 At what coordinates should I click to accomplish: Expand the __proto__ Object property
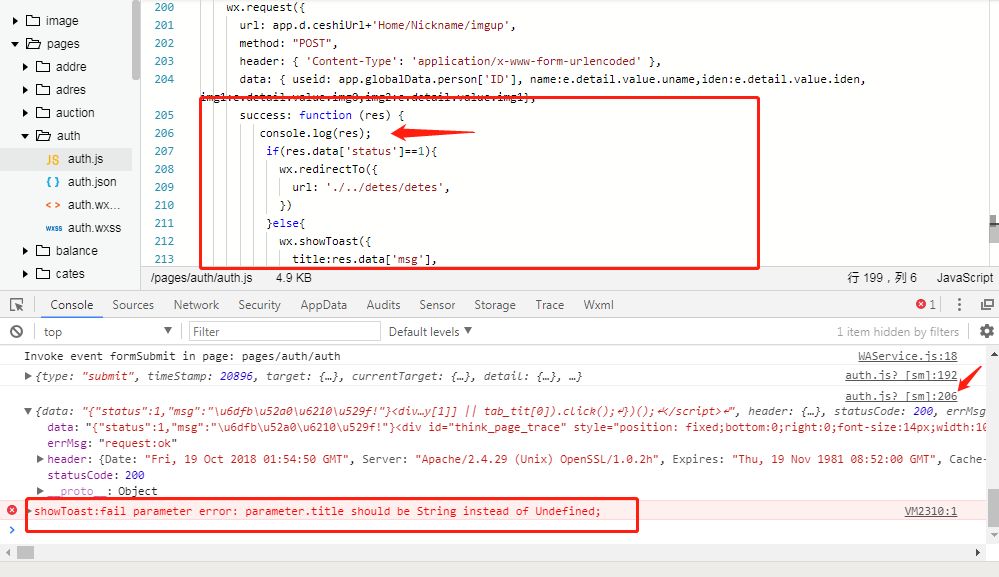40,490
